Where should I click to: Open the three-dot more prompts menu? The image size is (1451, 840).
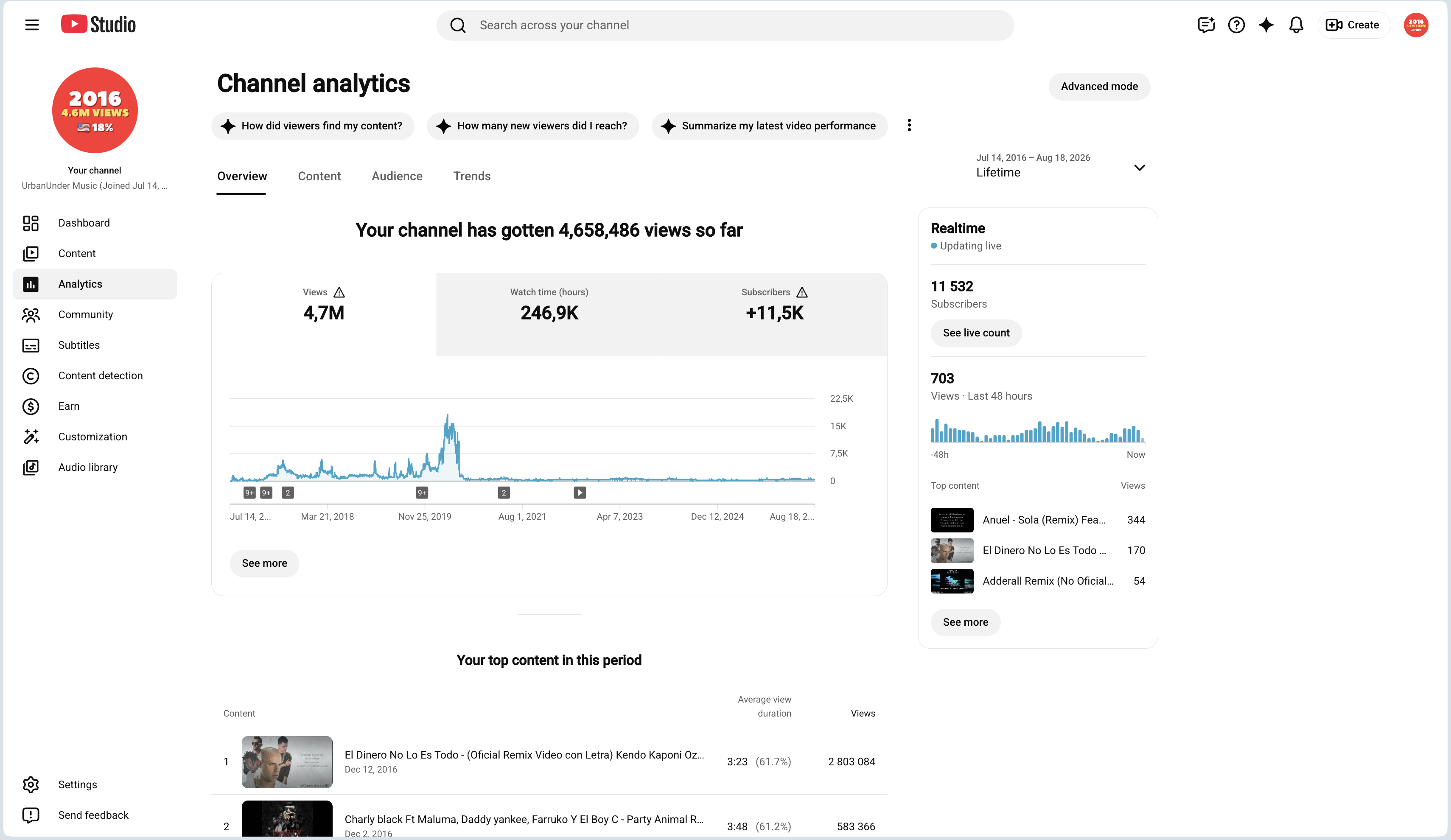tap(909, 126)
